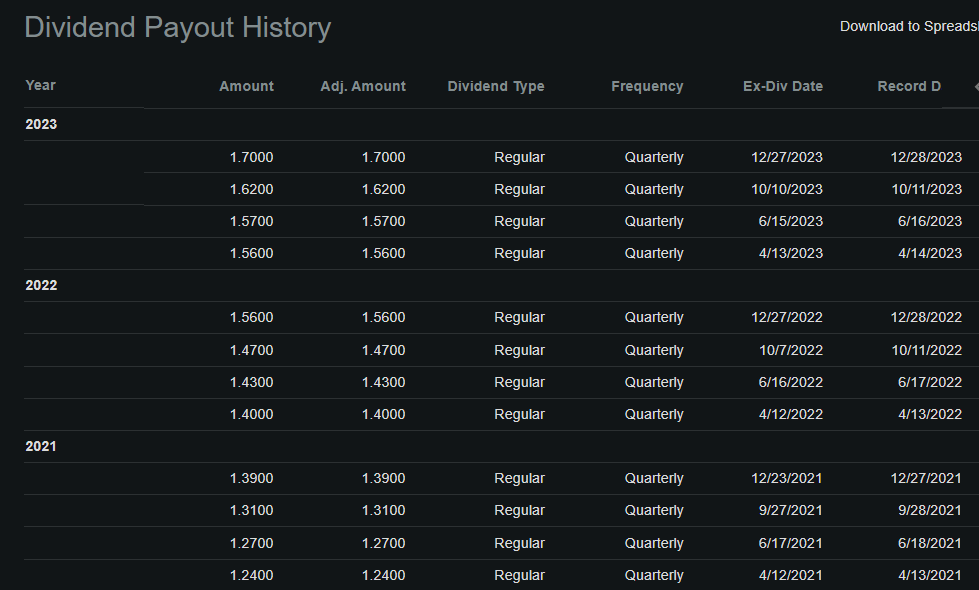Click the column scroll arrow beside Record Date

975,87
